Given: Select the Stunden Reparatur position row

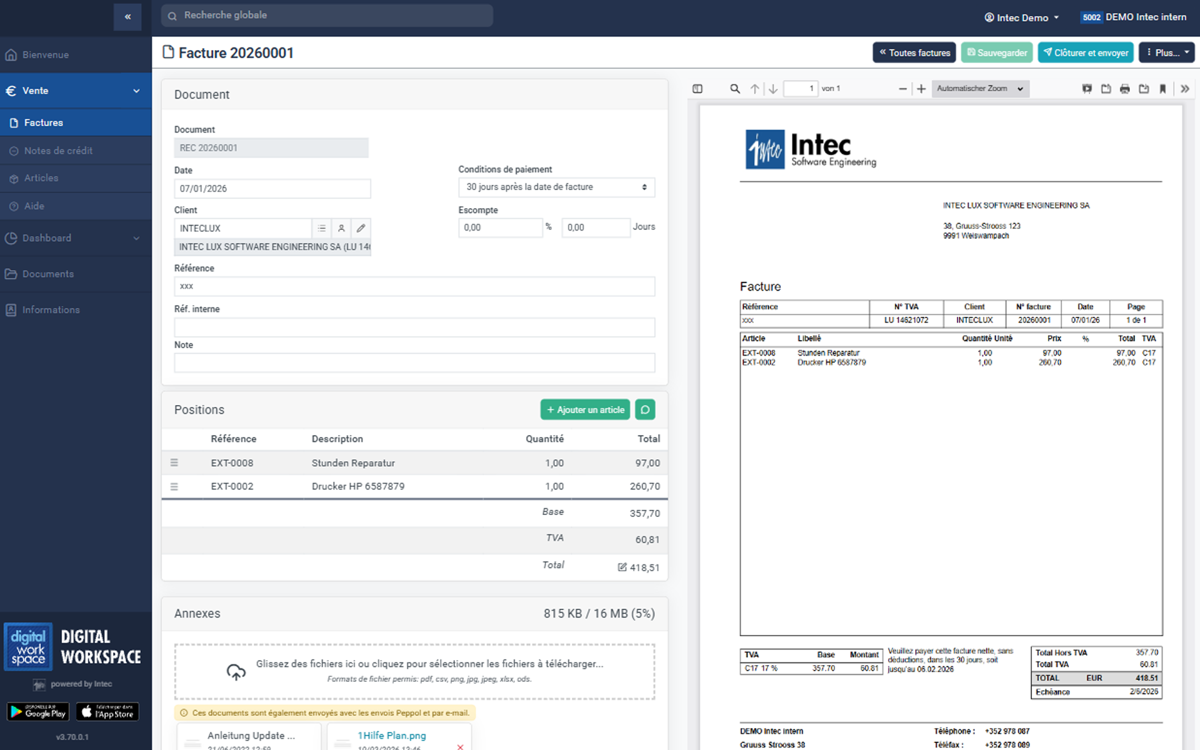Looking at the screenshot, I should coord(415,463).
